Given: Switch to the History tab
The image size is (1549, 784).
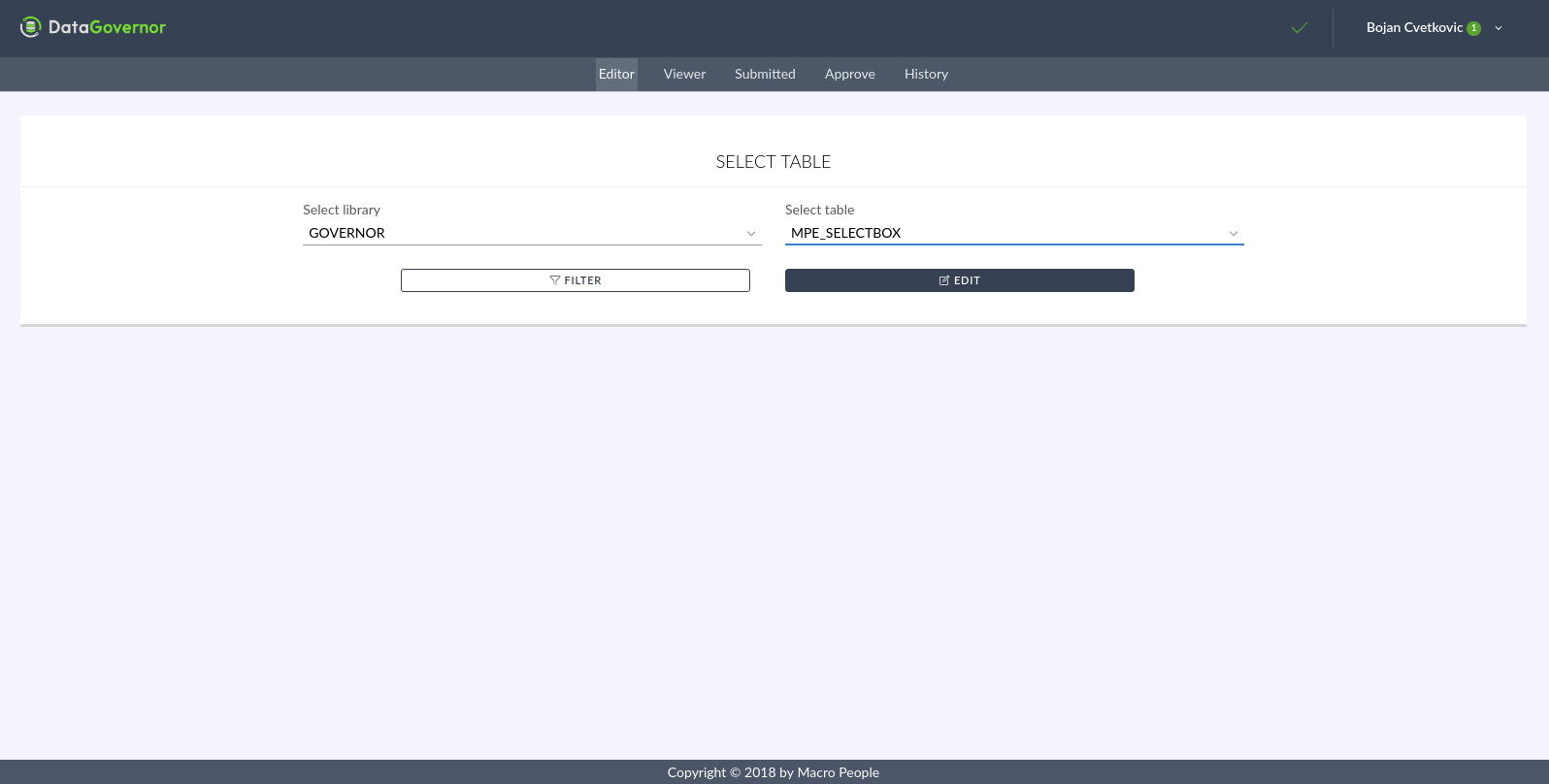Looking at the screenshot, I should (926, 74).
